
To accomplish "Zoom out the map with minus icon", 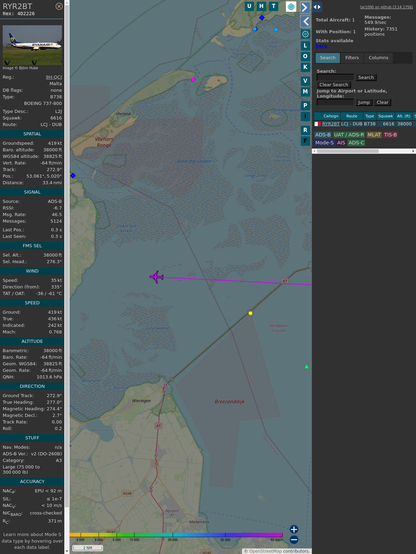I will pos(294,540).
